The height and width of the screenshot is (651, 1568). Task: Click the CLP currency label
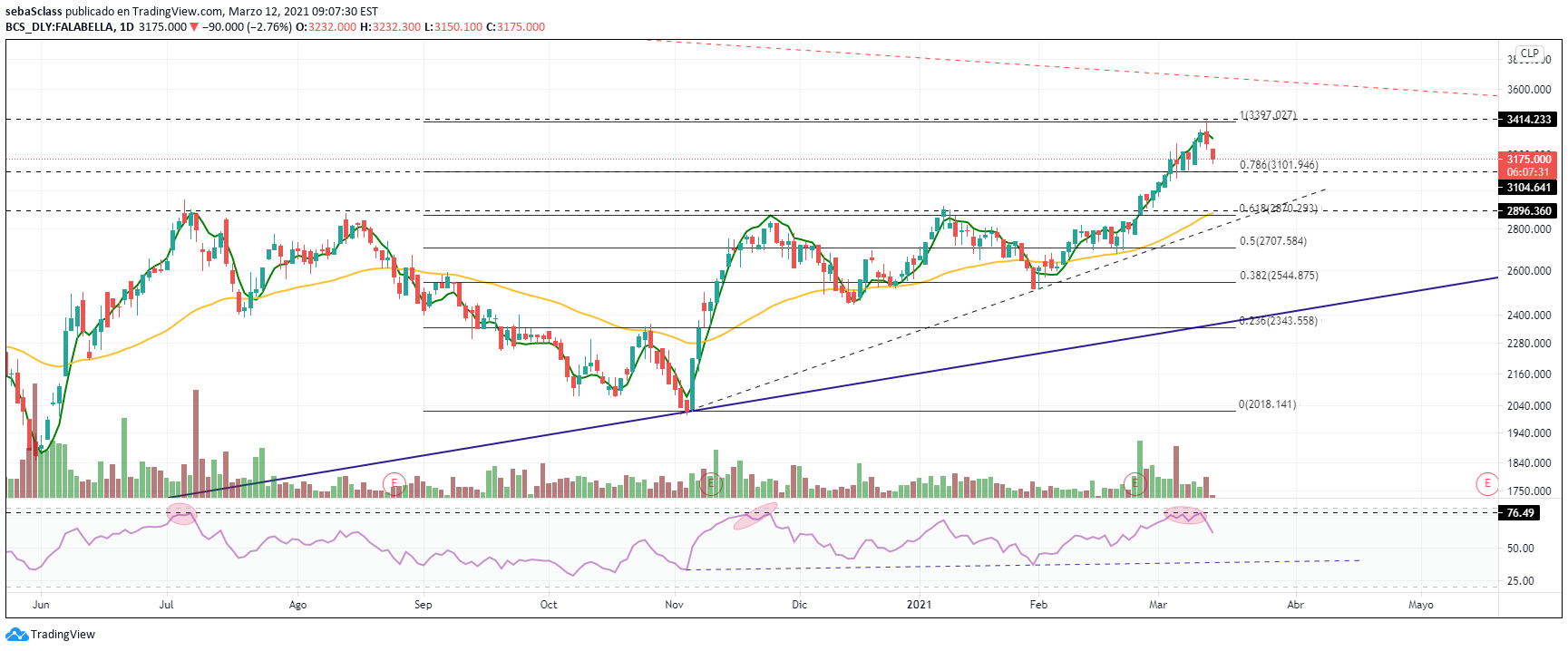click(1530, 53)
